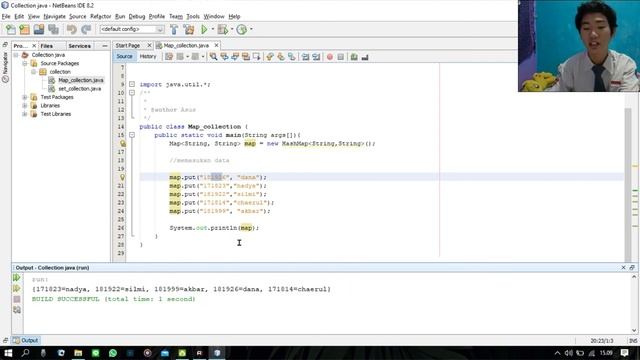Open the Navigate menu
The image size is (640, 360).
point(54,16)
